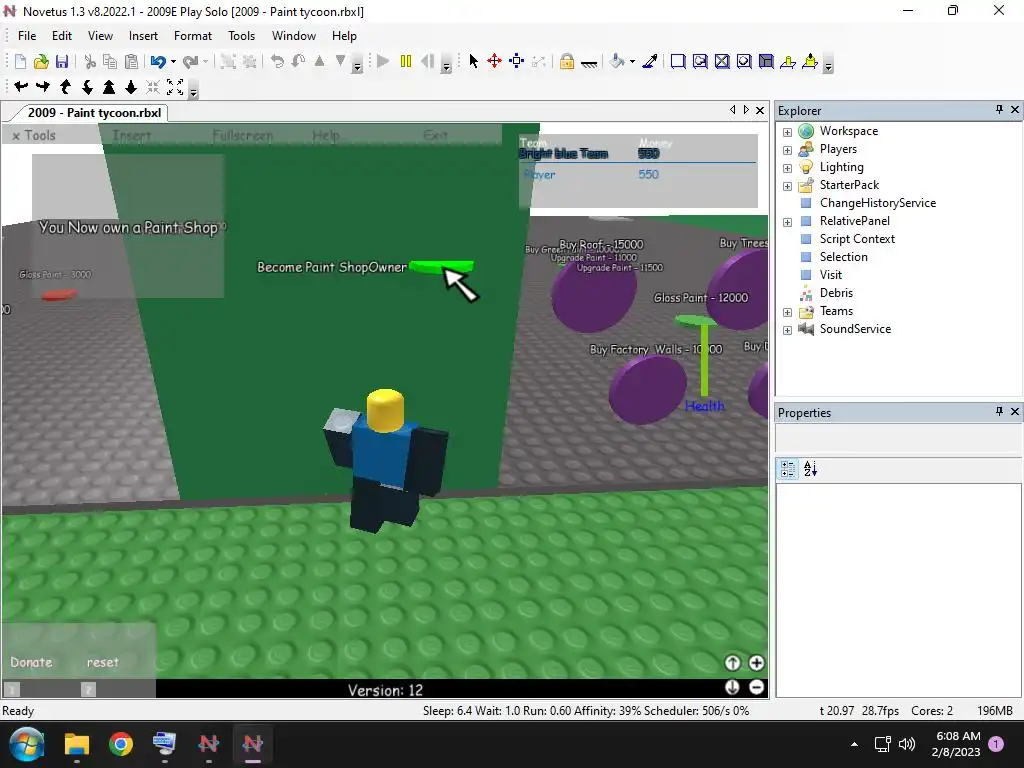Choose the Inlet surface tool
This screenshot has width=1024, height=768.
pos(766,61)
